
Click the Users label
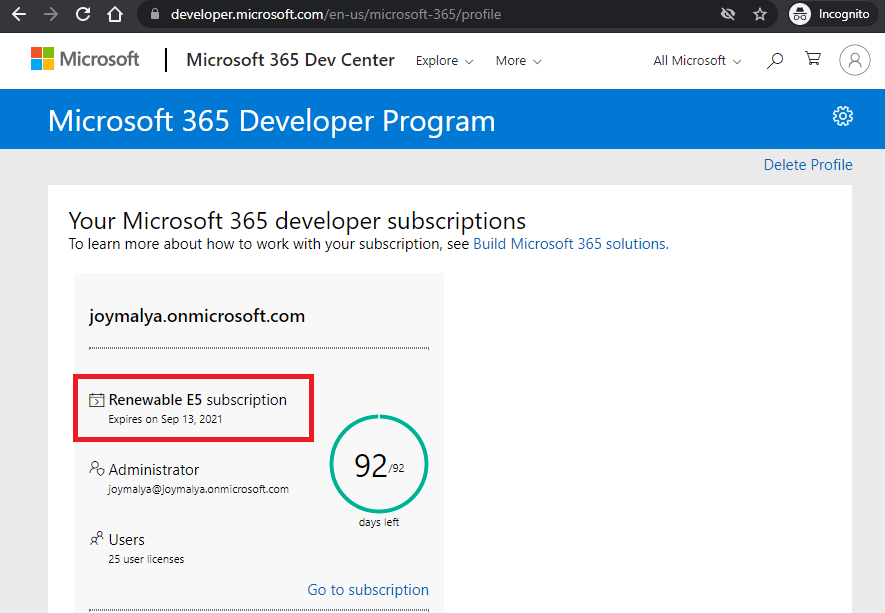[126, 540]
